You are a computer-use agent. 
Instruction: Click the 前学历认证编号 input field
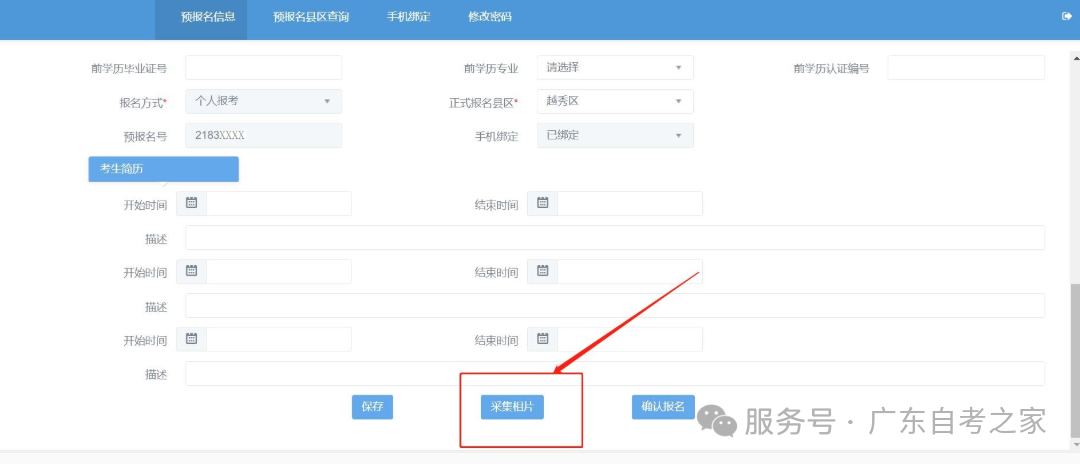(966, 67)
